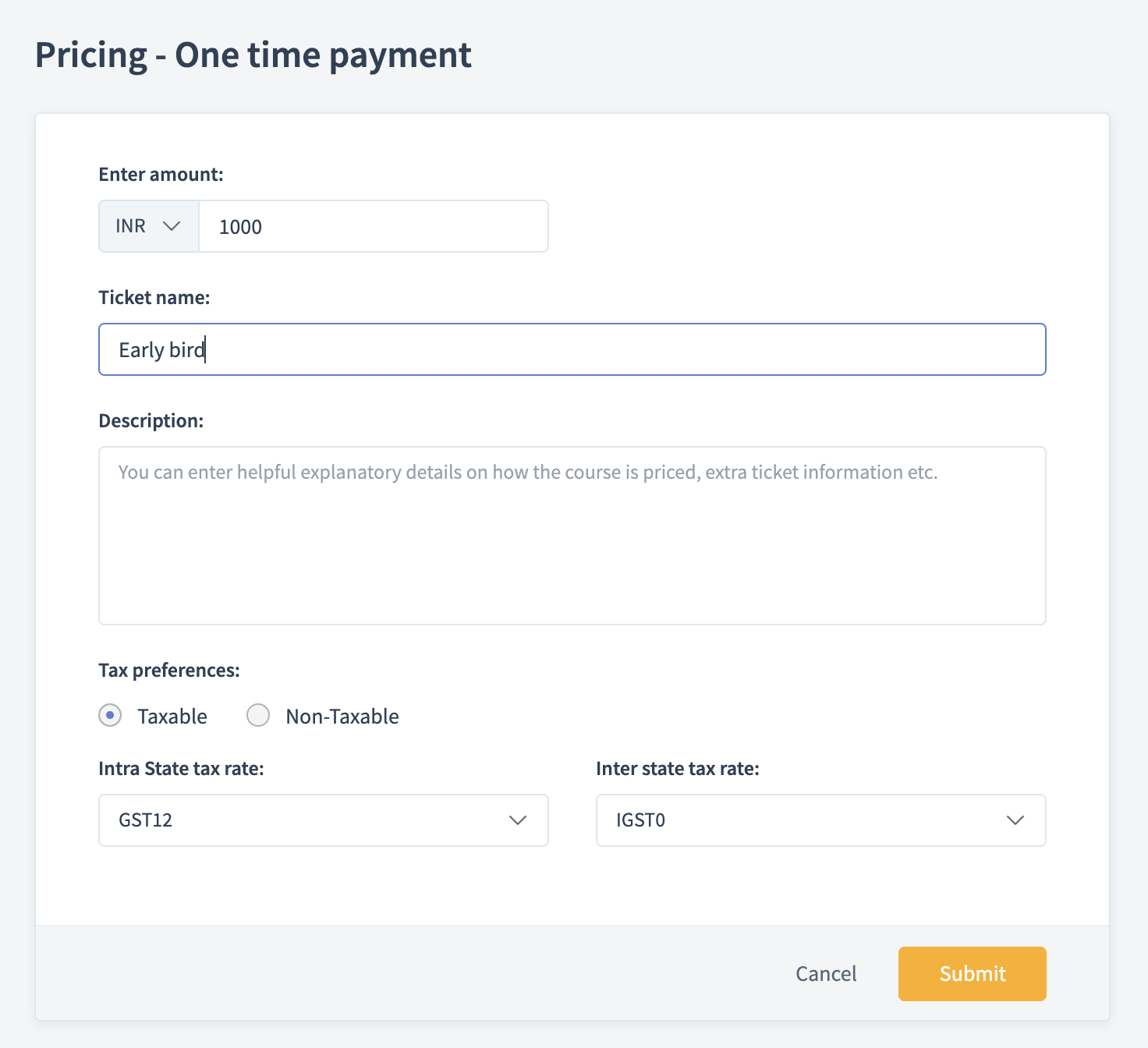The image size is (1148, 1048).
Task: Open the Inter state tax rate dropdown
Action: (820, 820)
